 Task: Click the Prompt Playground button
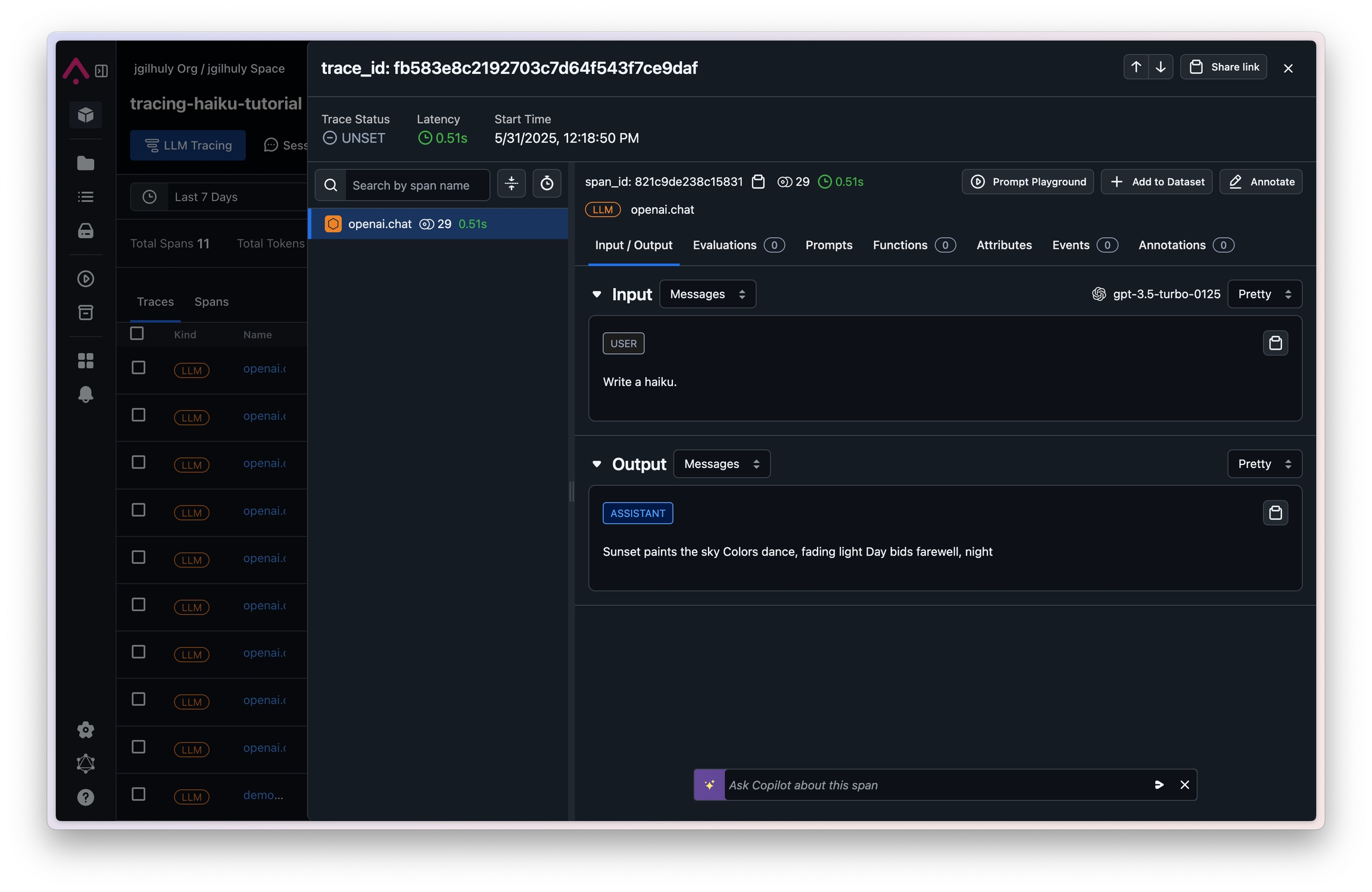click(1027, 182)
